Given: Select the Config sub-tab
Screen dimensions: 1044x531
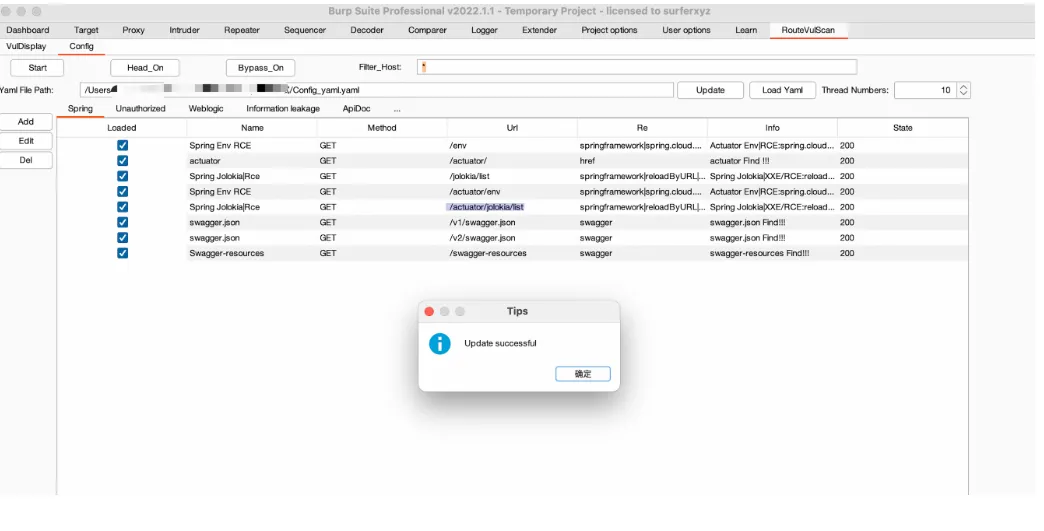Looking at the screenshot, I should click(x=81, y=47).
